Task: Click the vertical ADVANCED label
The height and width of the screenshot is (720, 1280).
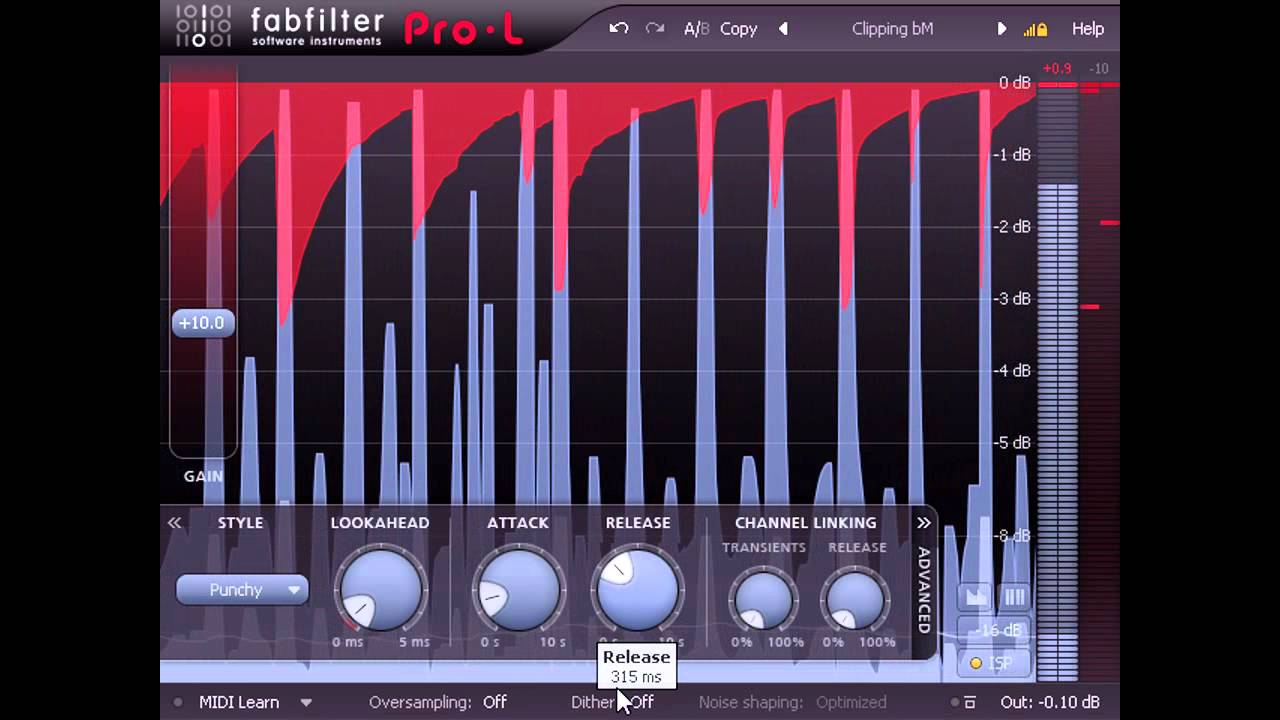Action: pyautogui.click(x=924, y=590)
